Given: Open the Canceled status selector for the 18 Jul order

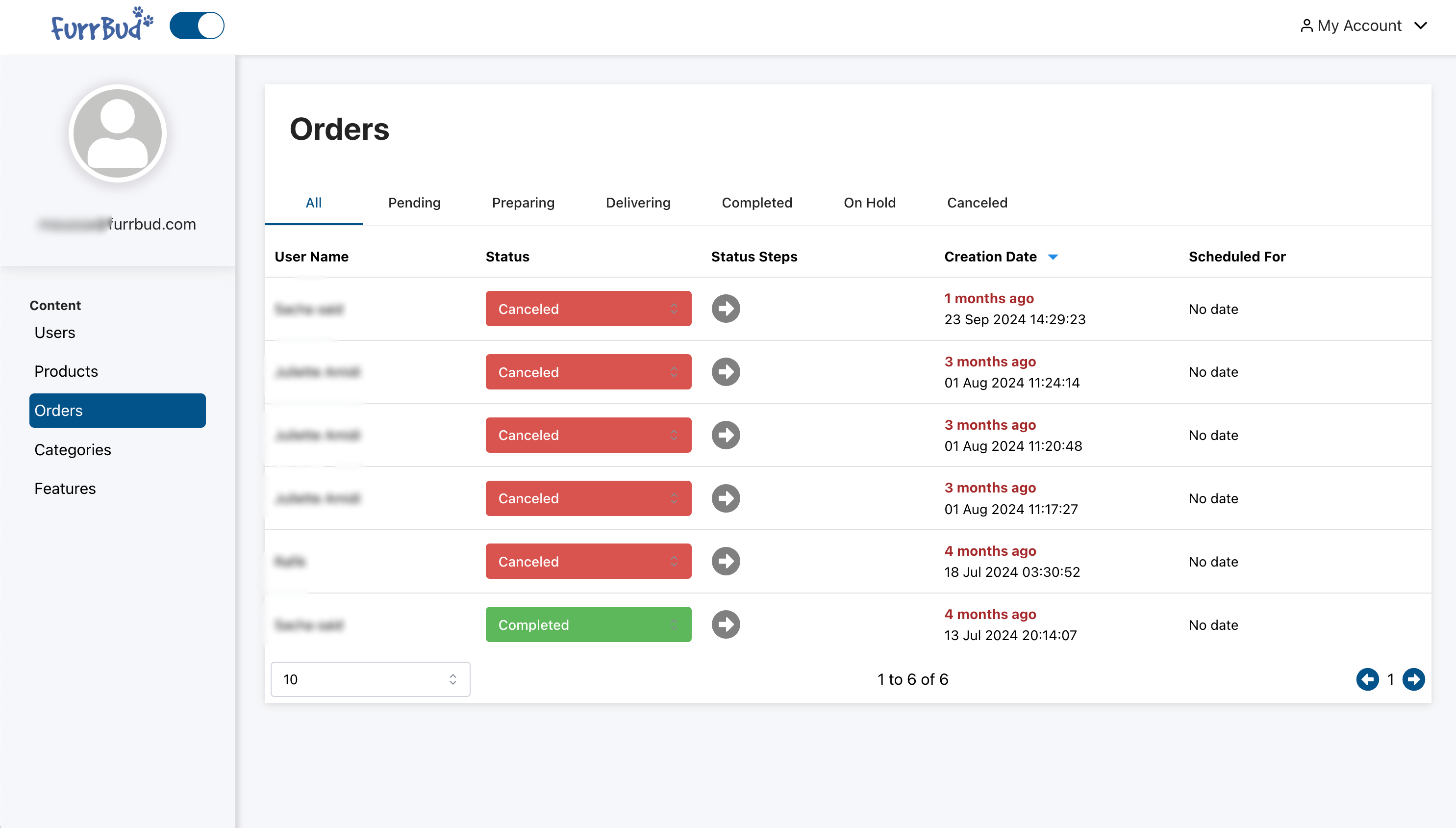Looking at the screenshot, I should [588, 561].
